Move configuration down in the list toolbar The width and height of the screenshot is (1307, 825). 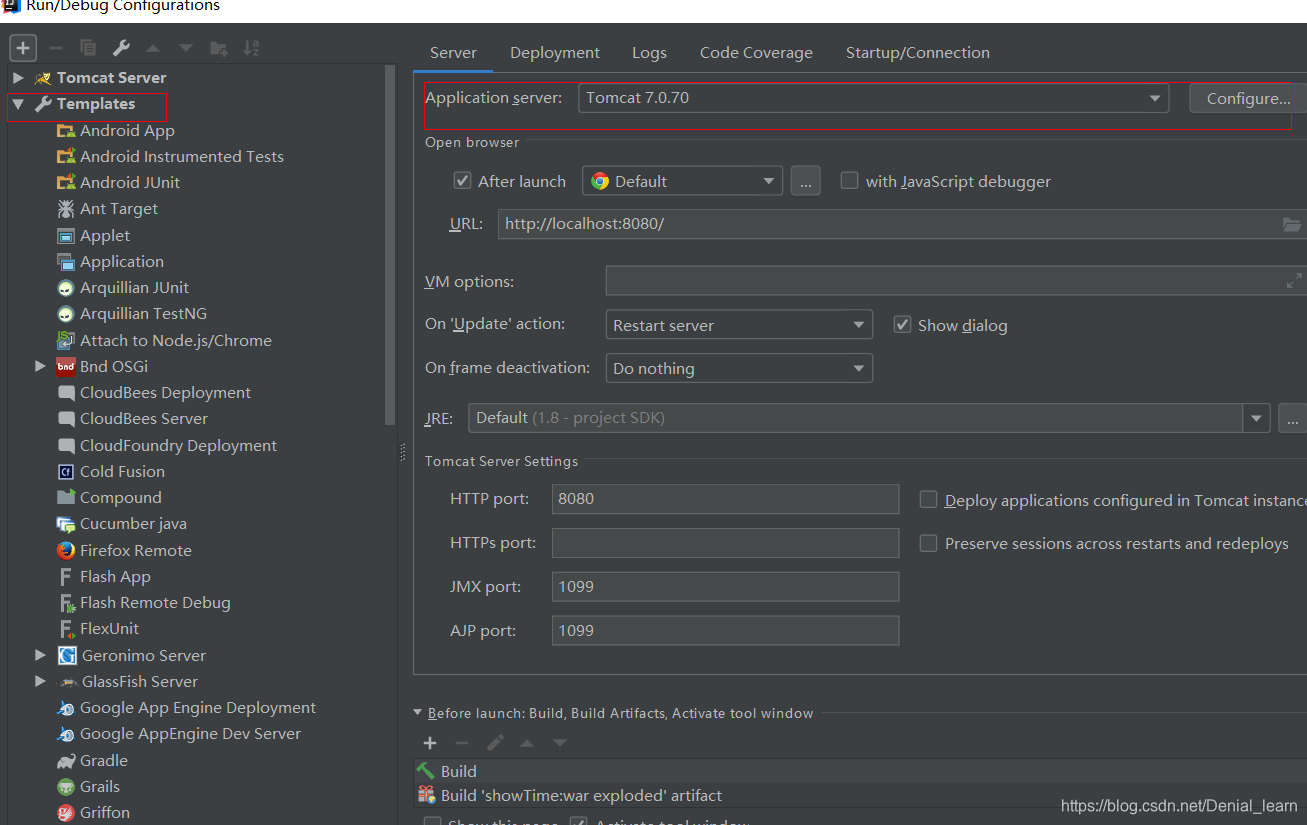point(186,48)
